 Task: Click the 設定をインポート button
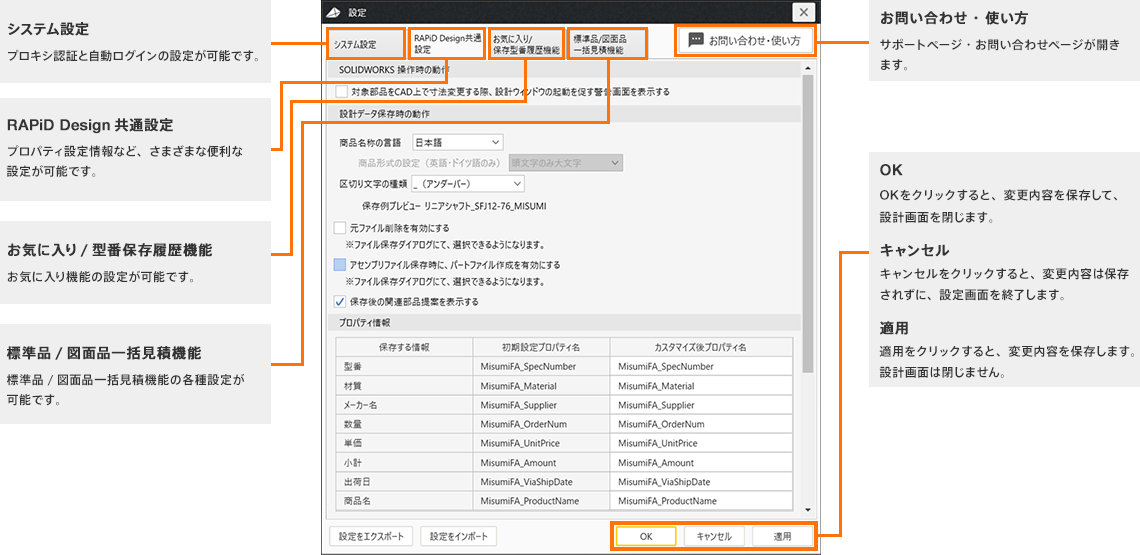click(458, 536)
